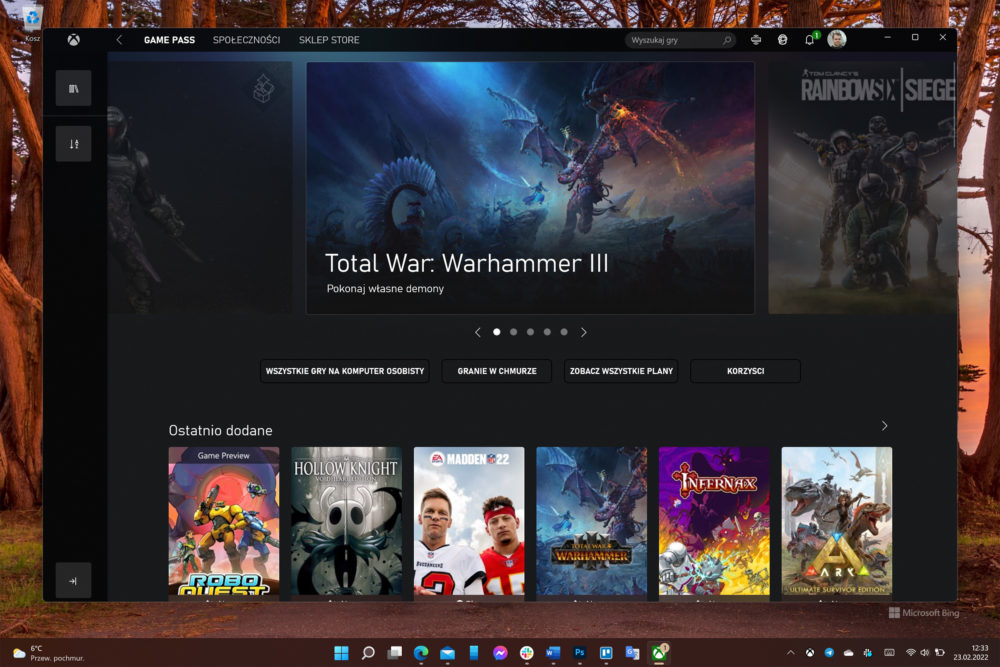Open notifications bell in the Xbox app
Viewport: 1000px width, 667px height.
point(810,40)
